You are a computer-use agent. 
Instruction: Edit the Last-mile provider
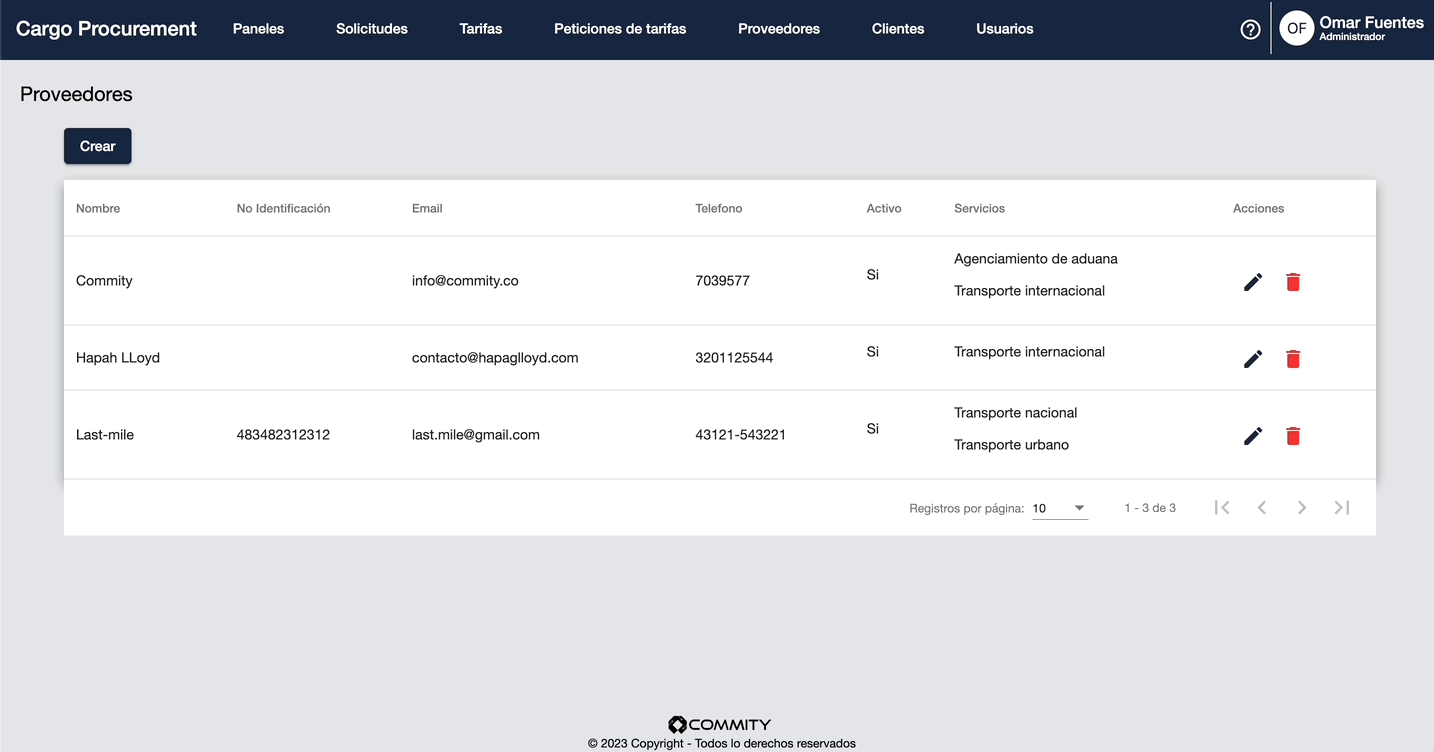pos(1252,436)
